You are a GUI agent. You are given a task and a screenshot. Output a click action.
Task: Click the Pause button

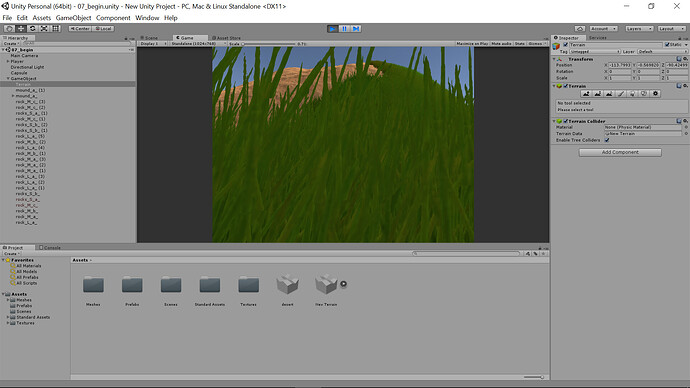pos(345,29)
